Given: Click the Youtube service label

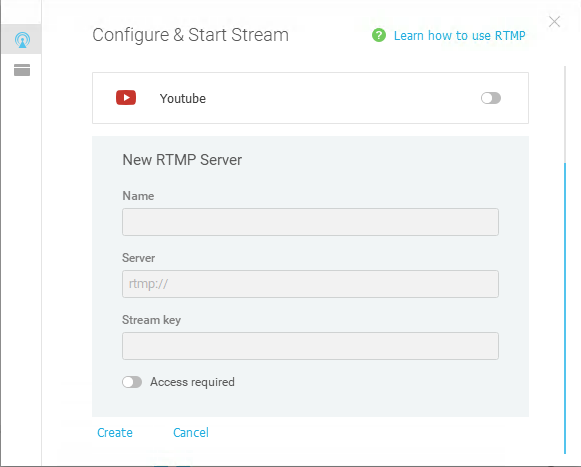Looking at the screenshot, I should 183,99.
